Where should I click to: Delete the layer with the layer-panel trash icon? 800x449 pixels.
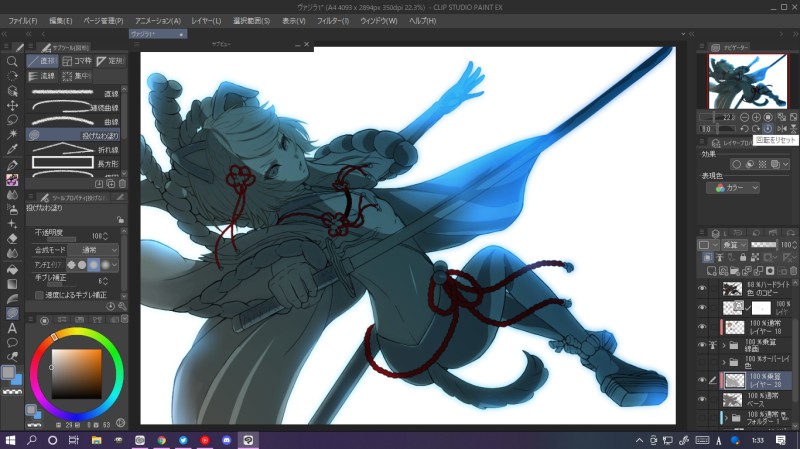click(793, 270)
